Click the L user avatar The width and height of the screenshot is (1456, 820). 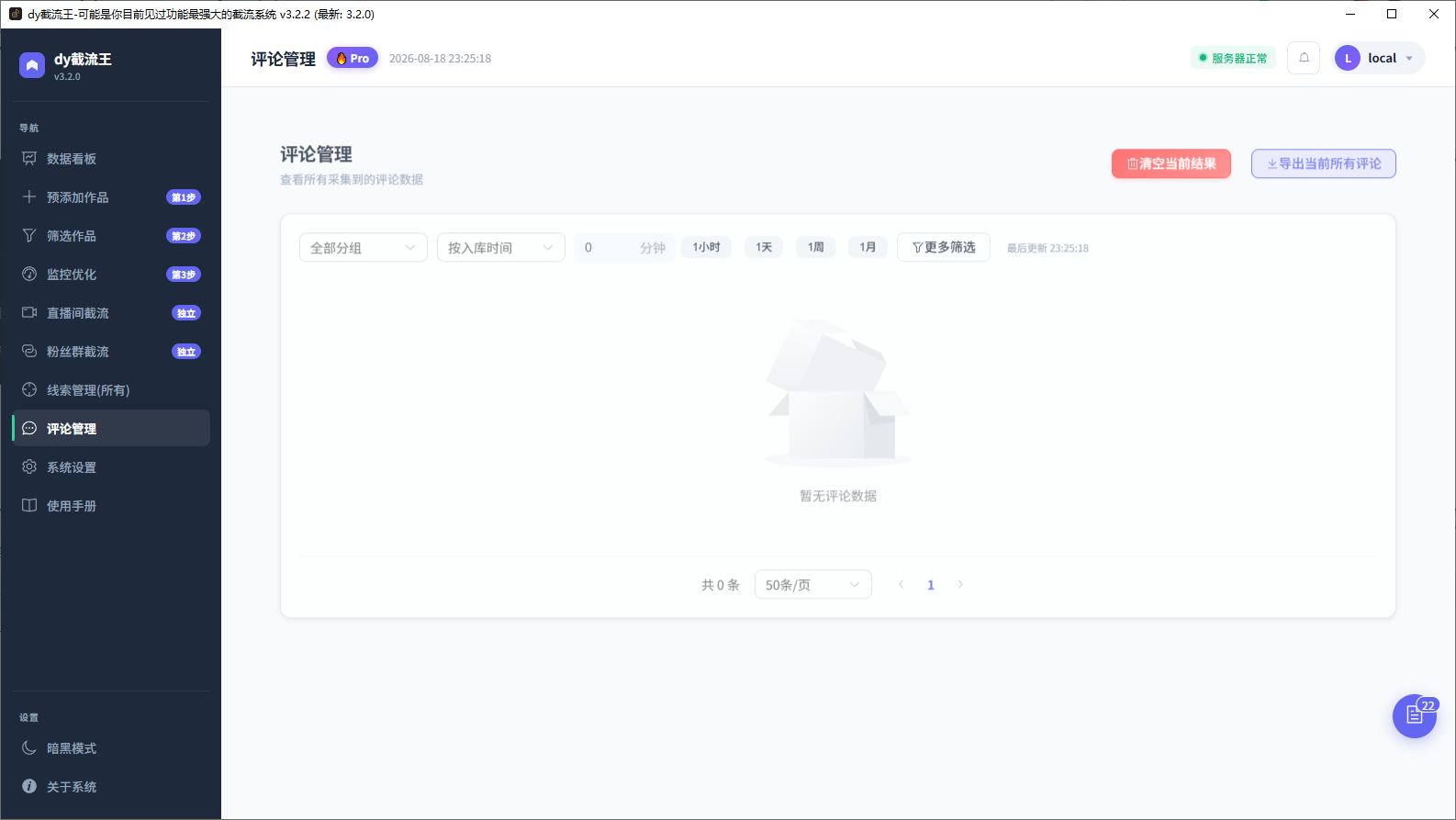point(1348,58)
